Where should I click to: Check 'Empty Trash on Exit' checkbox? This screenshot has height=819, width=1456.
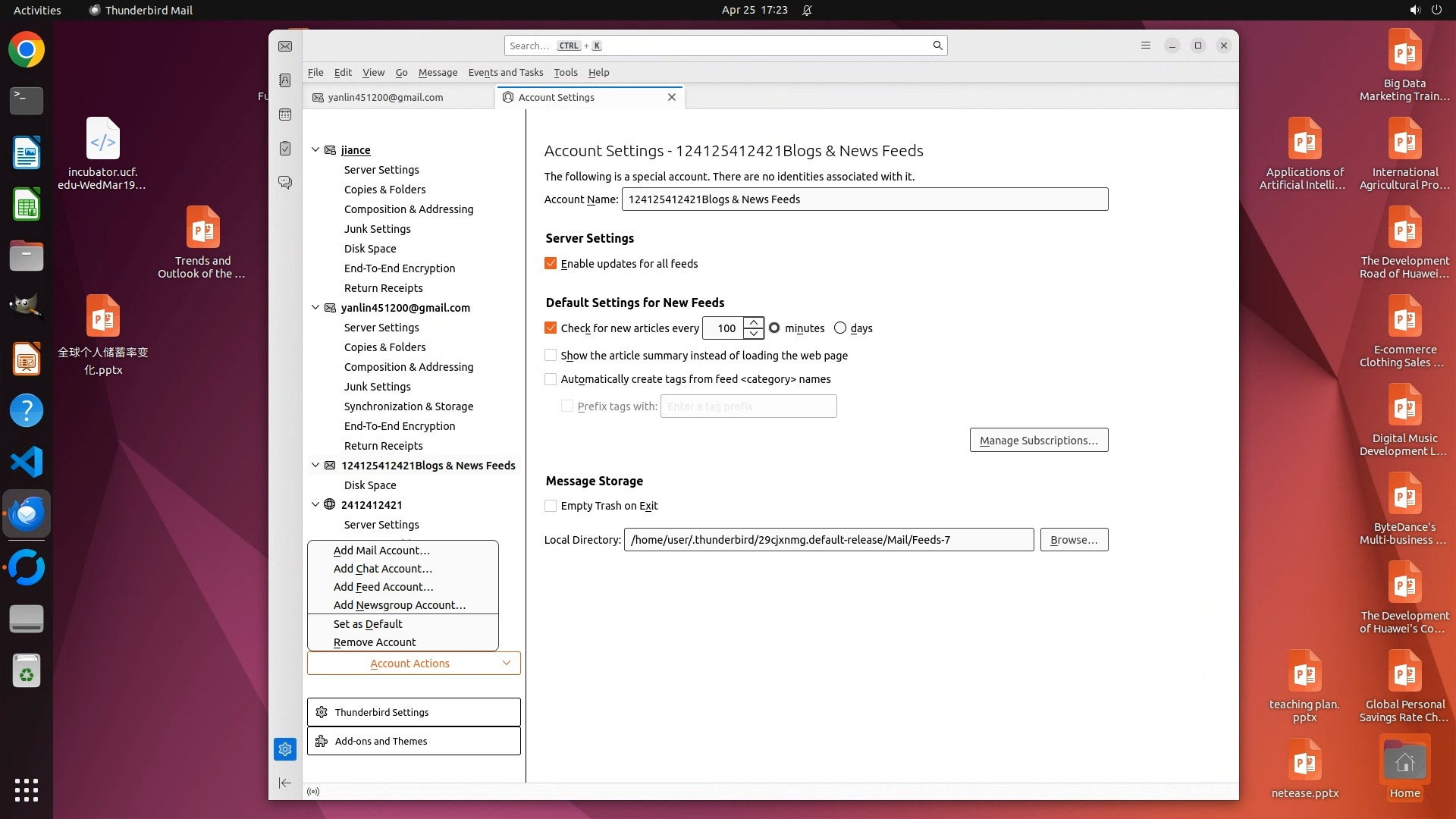pos(551,506)
